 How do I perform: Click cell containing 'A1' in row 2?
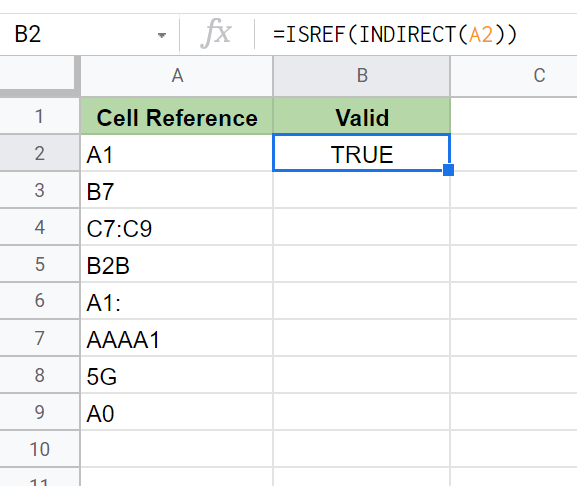[x=177, y=153]
